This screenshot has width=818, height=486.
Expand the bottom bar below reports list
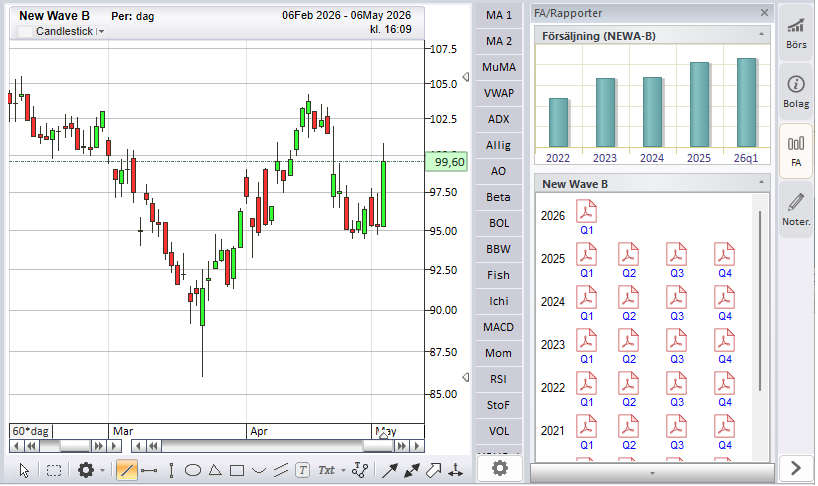652,473
